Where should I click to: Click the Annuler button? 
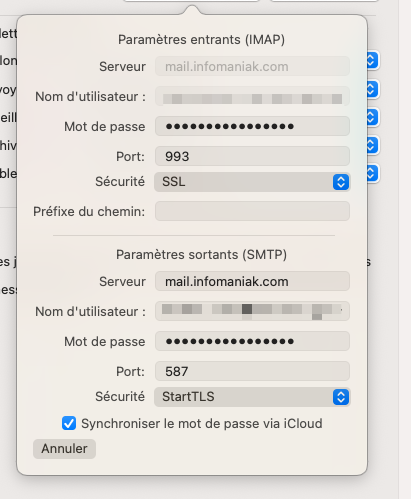(64, 449)
